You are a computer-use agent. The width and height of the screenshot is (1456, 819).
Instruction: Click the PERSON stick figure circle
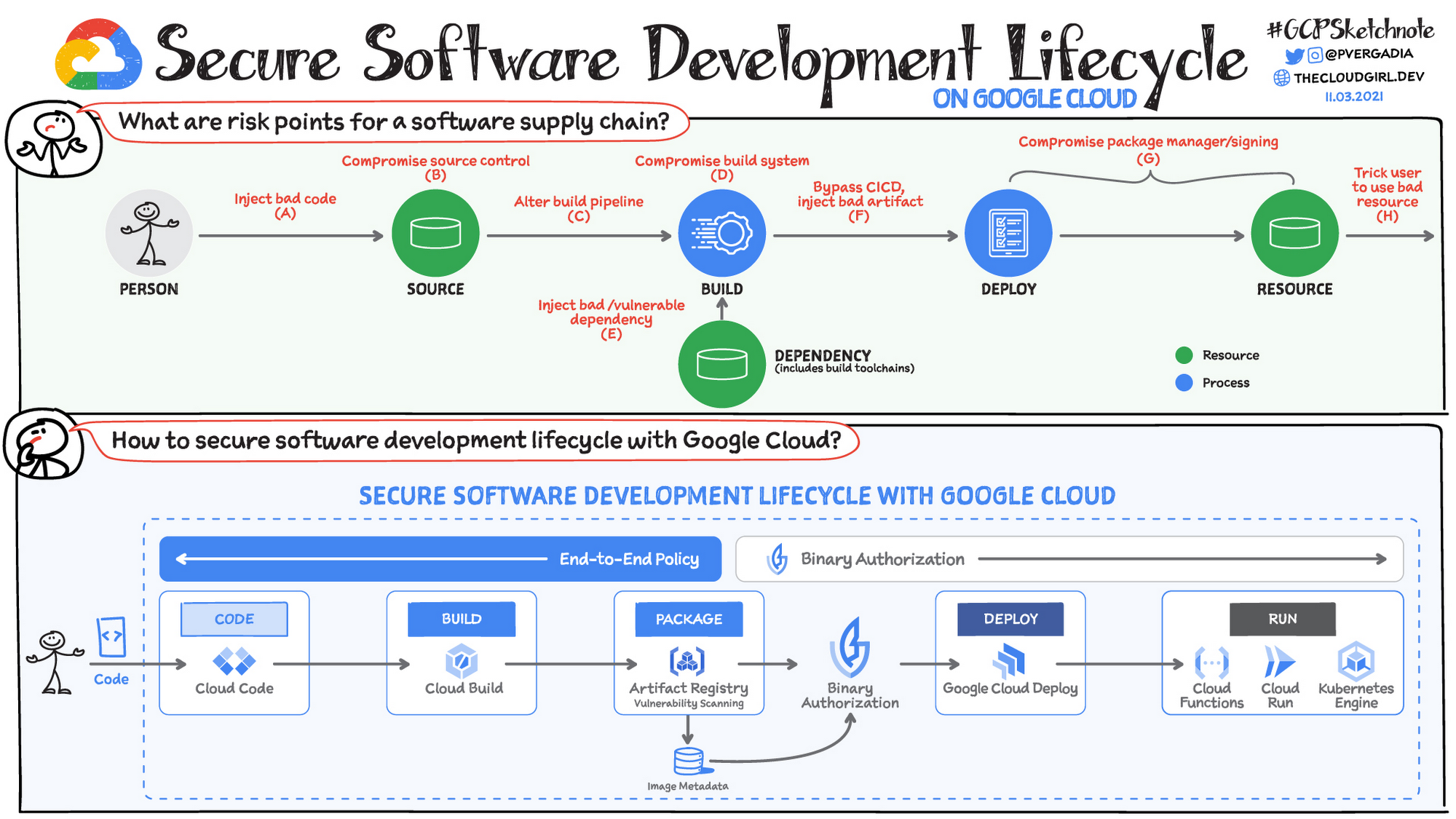coord(149,233)
